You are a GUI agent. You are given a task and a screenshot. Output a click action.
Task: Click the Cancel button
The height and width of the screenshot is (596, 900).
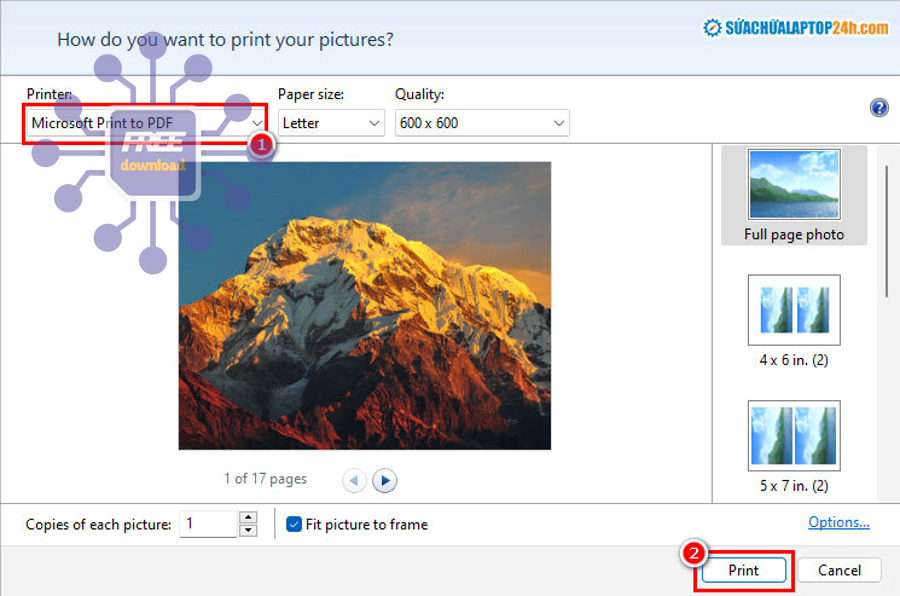pyautogui.click(x=839, y=570)
